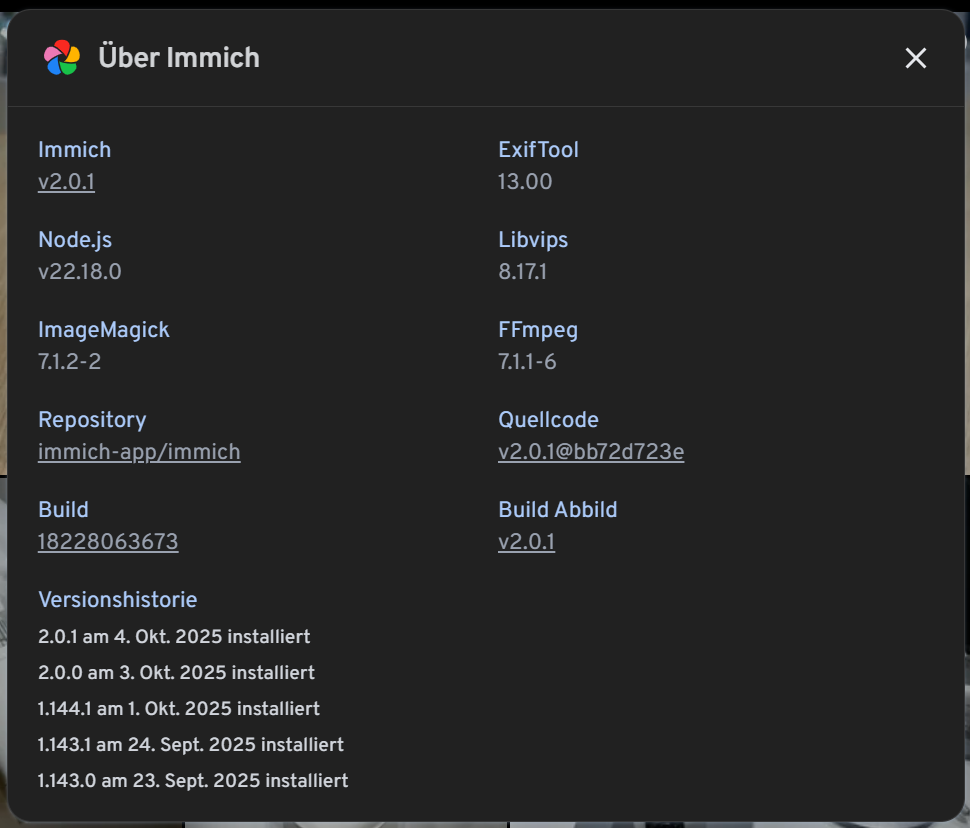Click the ImageMagick version 7.1.2-2 text

[69, 362]
